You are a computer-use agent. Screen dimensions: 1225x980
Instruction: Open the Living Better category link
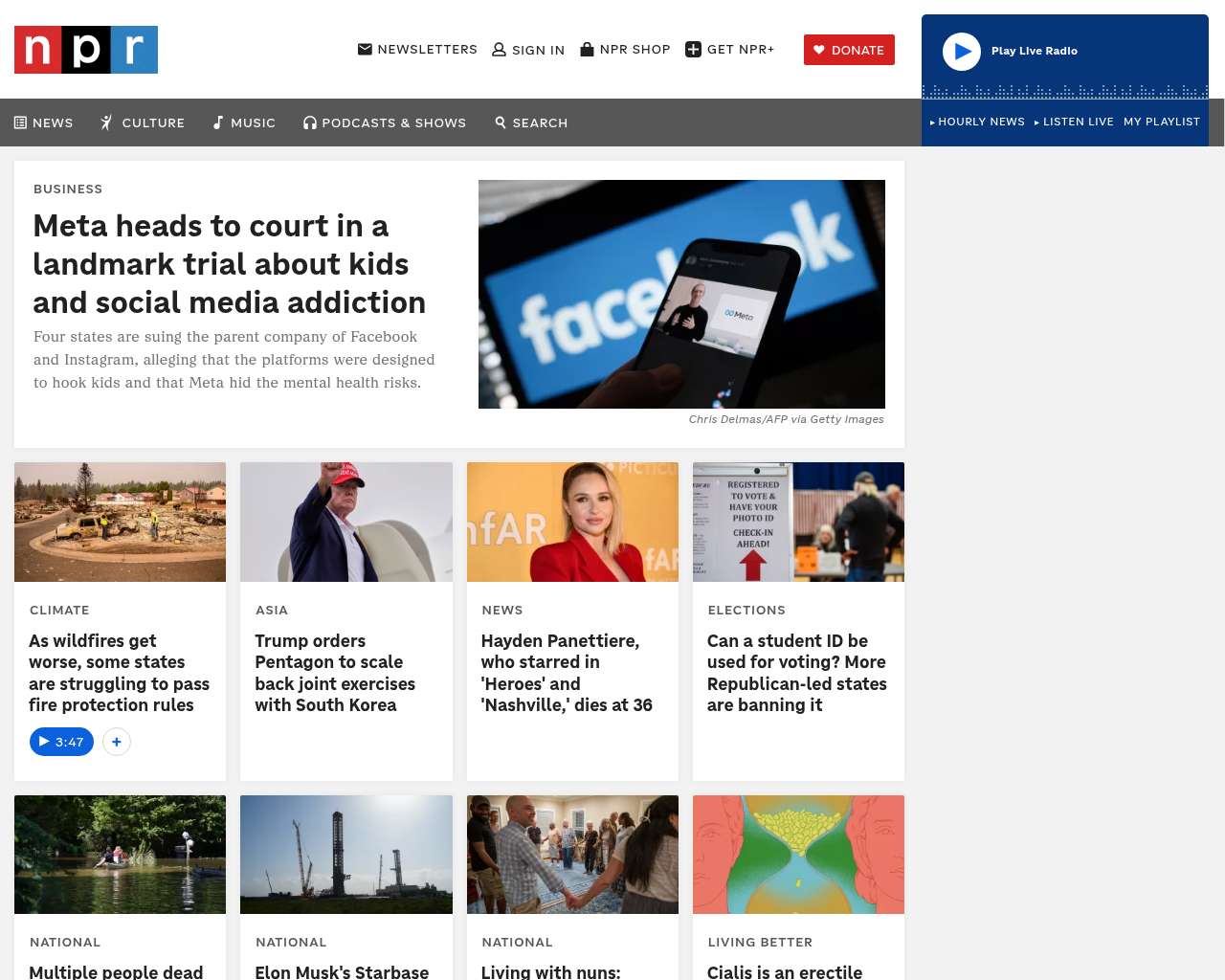click(760, 943)
